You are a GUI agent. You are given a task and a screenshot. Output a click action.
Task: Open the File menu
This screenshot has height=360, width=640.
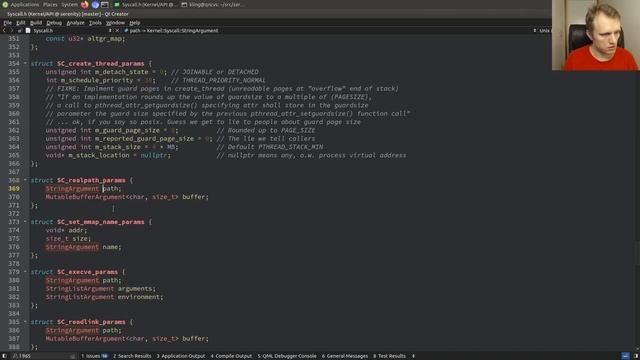pos(8,22)
